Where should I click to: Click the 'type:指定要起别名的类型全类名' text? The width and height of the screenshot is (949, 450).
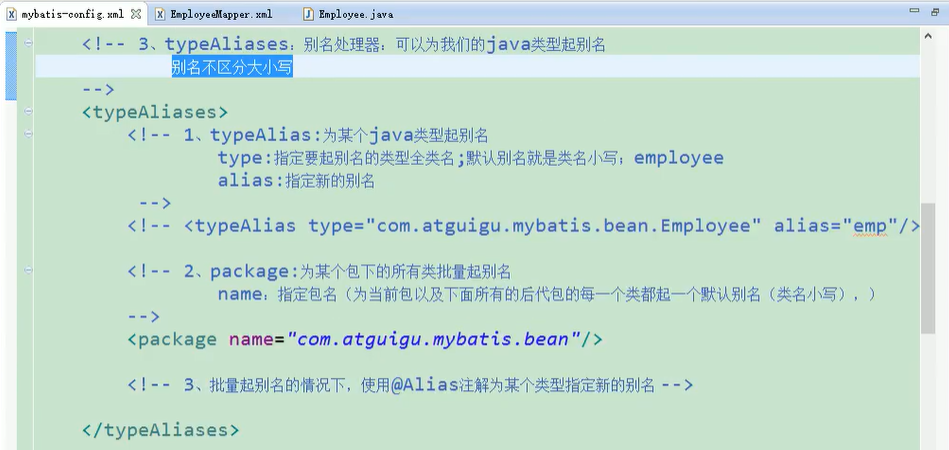[336, 158]
